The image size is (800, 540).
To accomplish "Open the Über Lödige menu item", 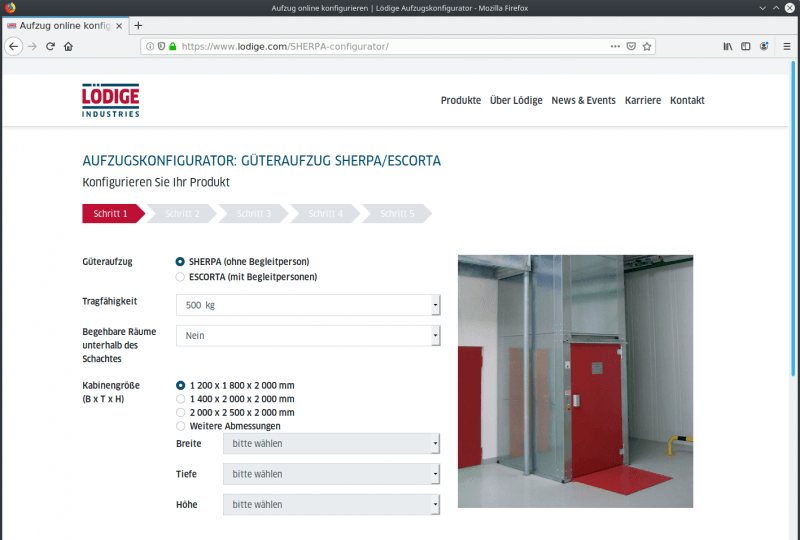I will pyautogui.click(x=516, y=101).
